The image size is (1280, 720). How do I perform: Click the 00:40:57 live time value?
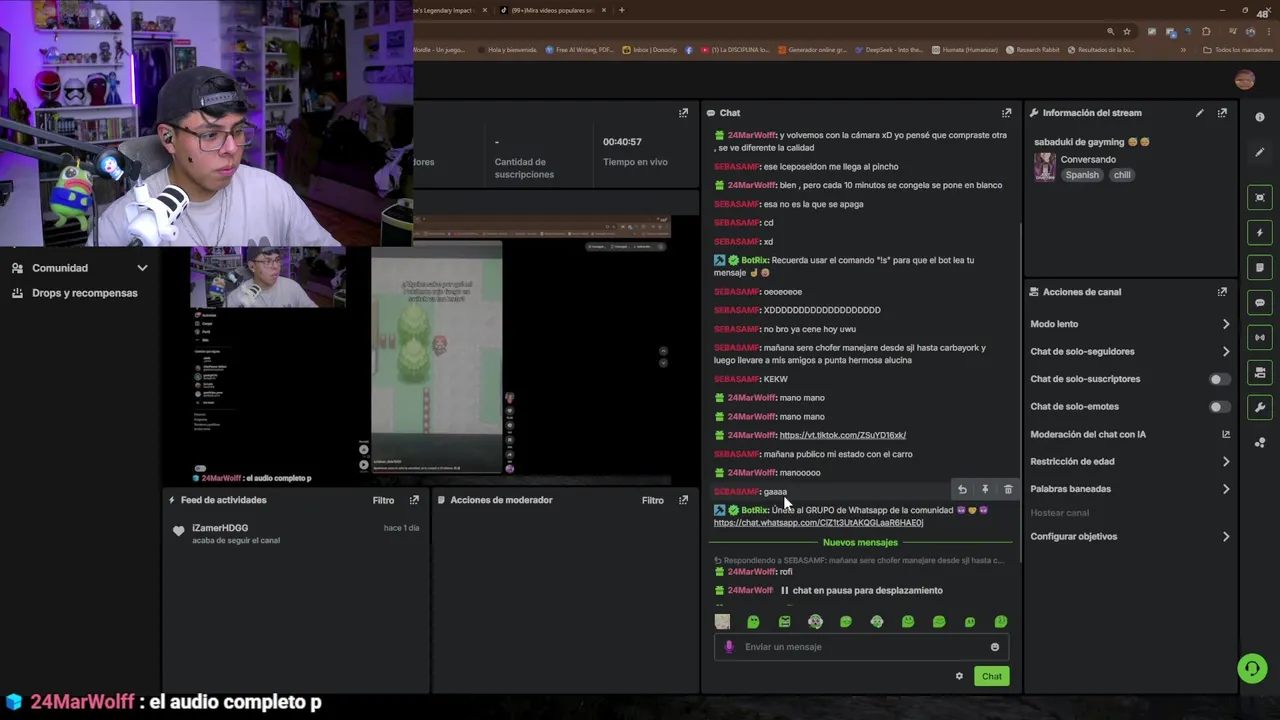pos(622,142)
